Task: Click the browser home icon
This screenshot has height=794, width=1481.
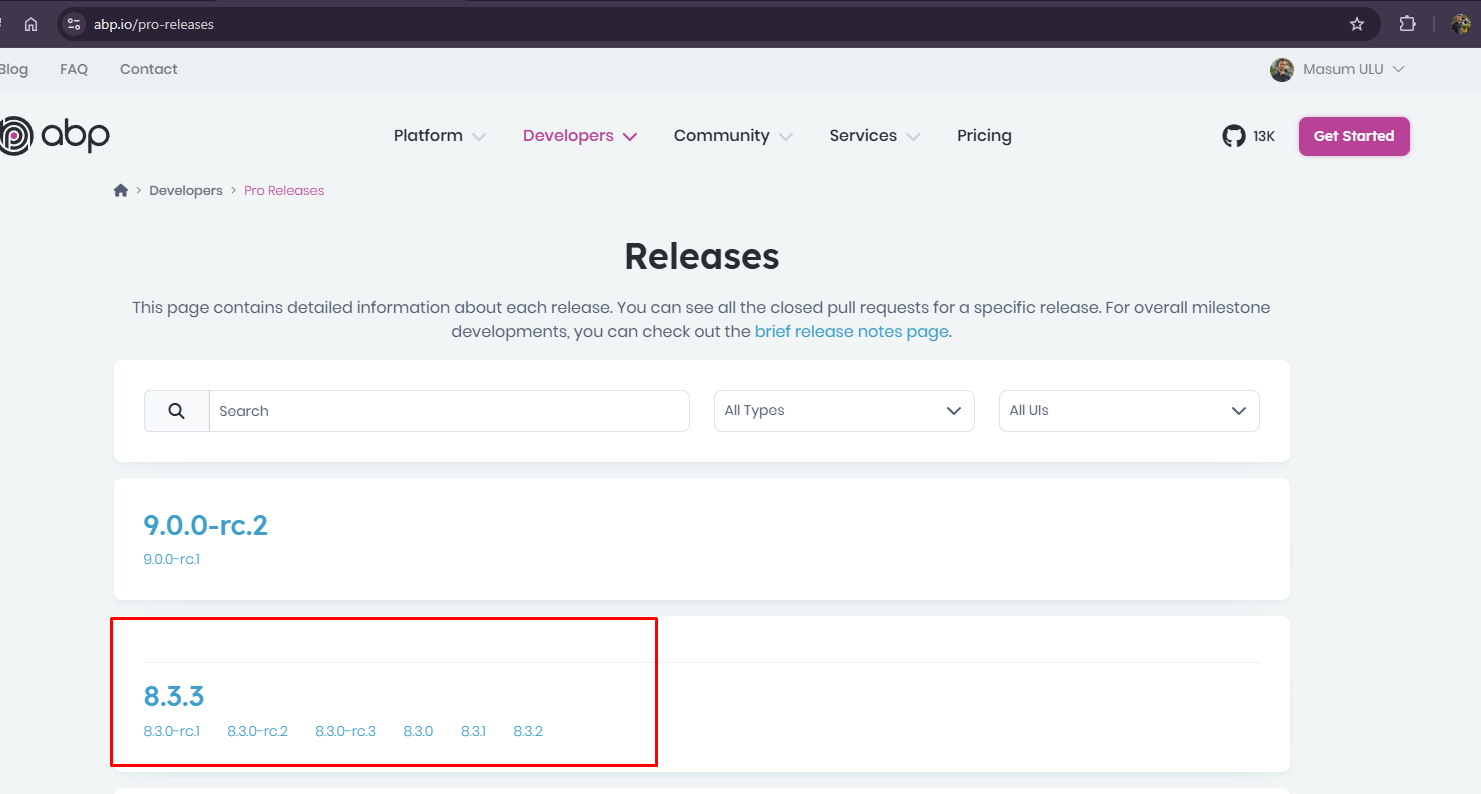Action: (31, 24)
